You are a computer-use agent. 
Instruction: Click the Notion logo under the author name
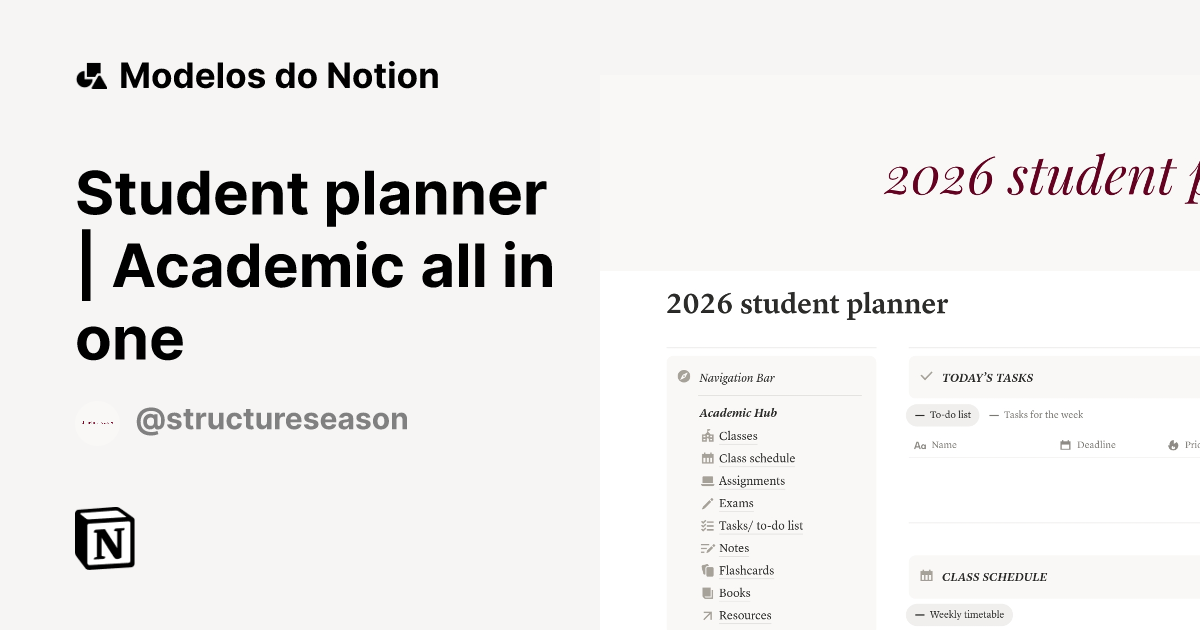point(105,538)
